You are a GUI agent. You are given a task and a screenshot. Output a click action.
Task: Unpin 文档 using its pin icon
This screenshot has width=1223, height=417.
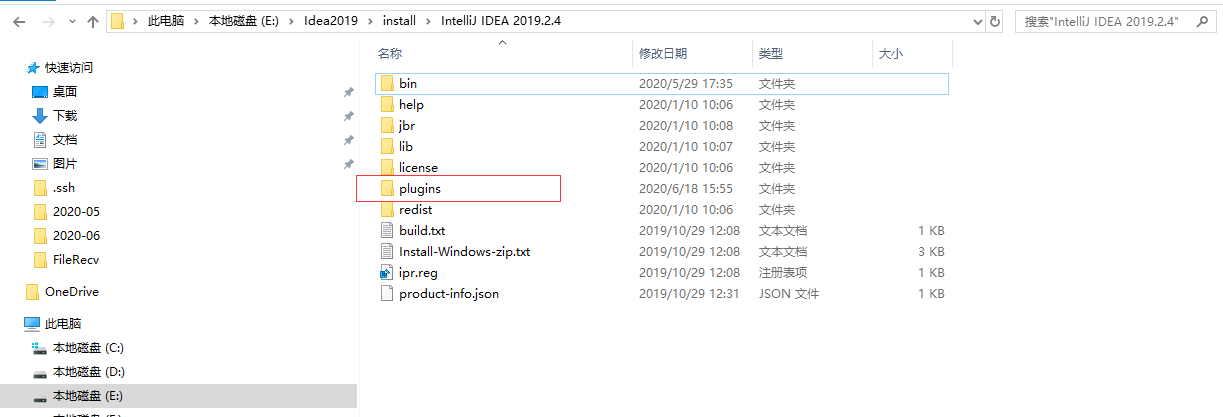[348, 140]
